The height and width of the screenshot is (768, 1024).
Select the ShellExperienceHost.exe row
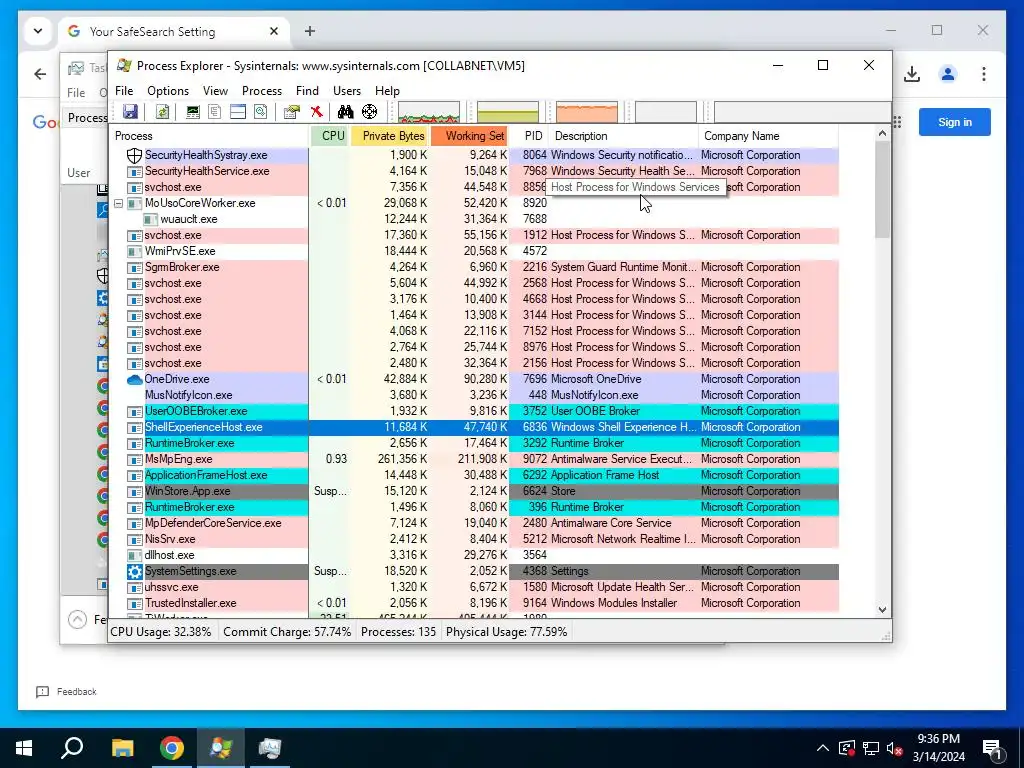[474, 427]
